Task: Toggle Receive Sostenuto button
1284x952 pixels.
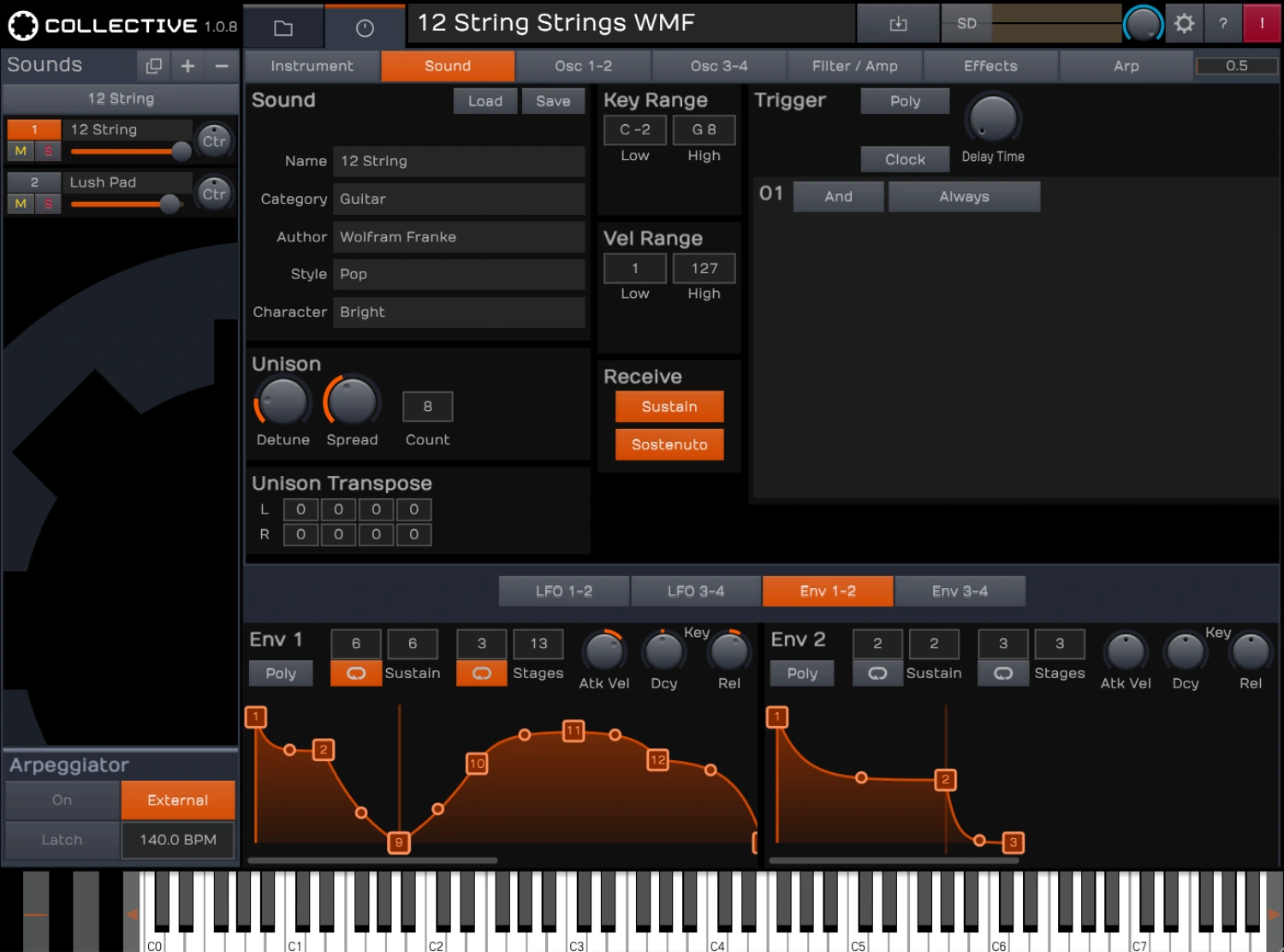Action: click(x=669, y=444)
